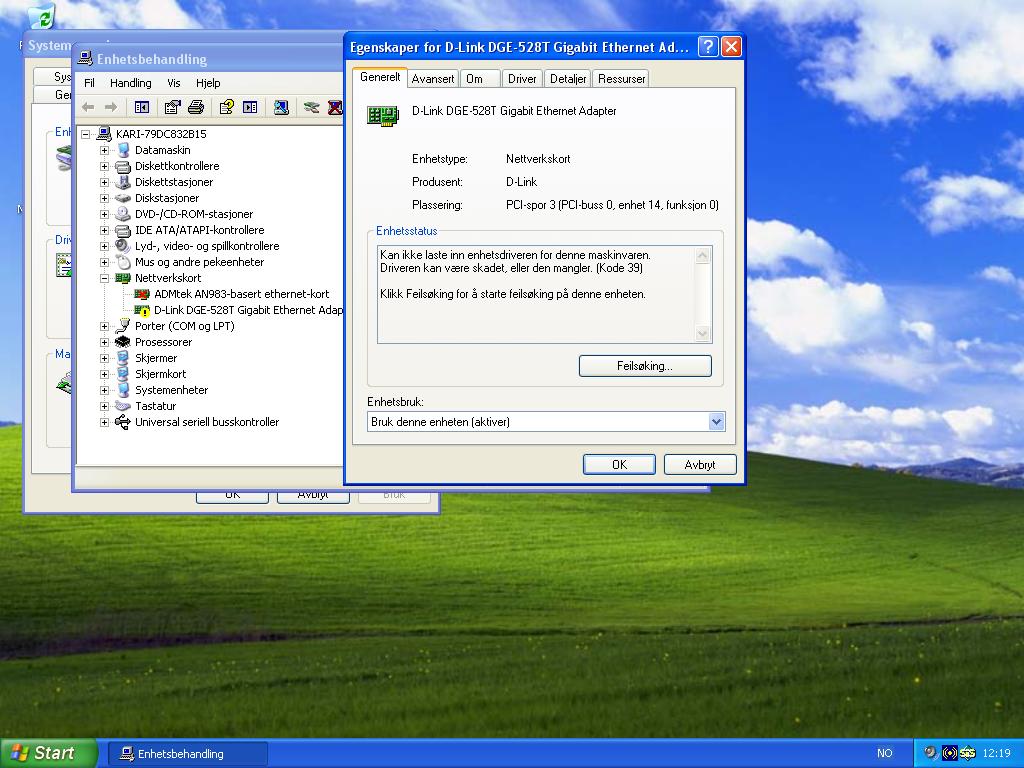Open Properties toolbar icon in Enhetsbehandling
The image size is (1024, 768).
tap(172, 107)
